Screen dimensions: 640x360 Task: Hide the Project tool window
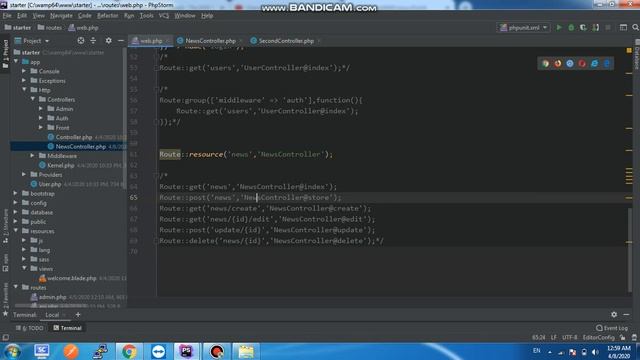(x=120, y=40)
